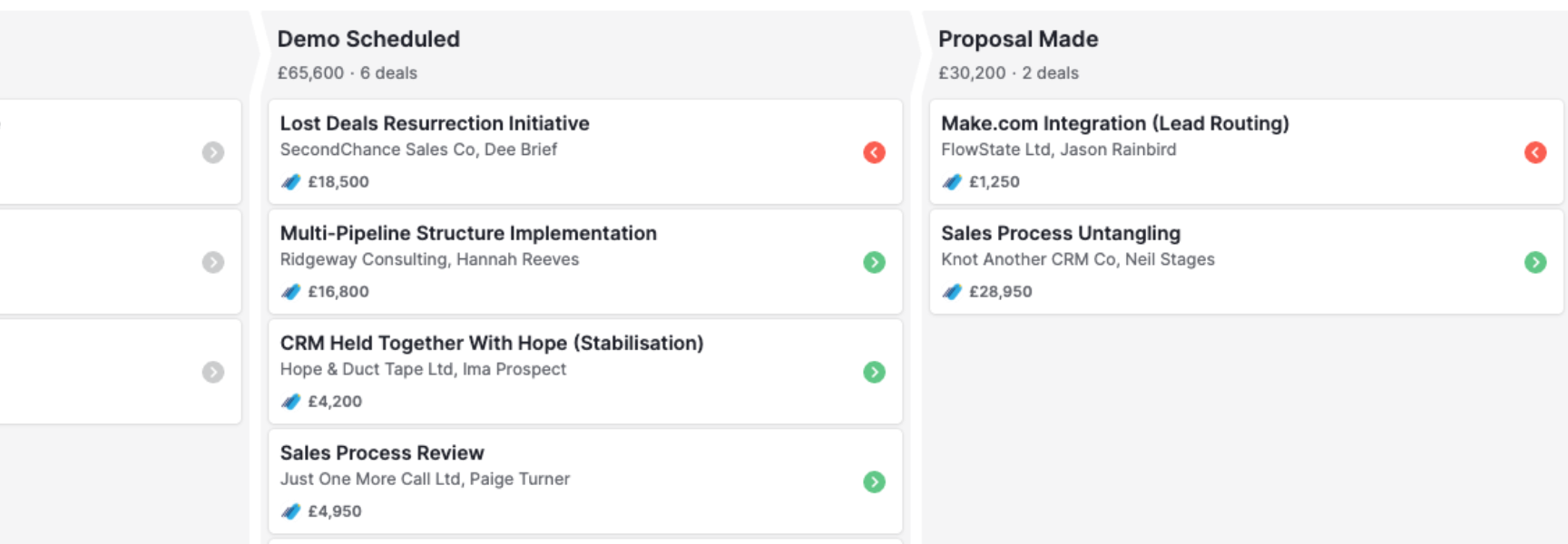Screen dimensions: 1568x544
Task: Click the £1,250 deal value
Action: click(x=995, y=182)
